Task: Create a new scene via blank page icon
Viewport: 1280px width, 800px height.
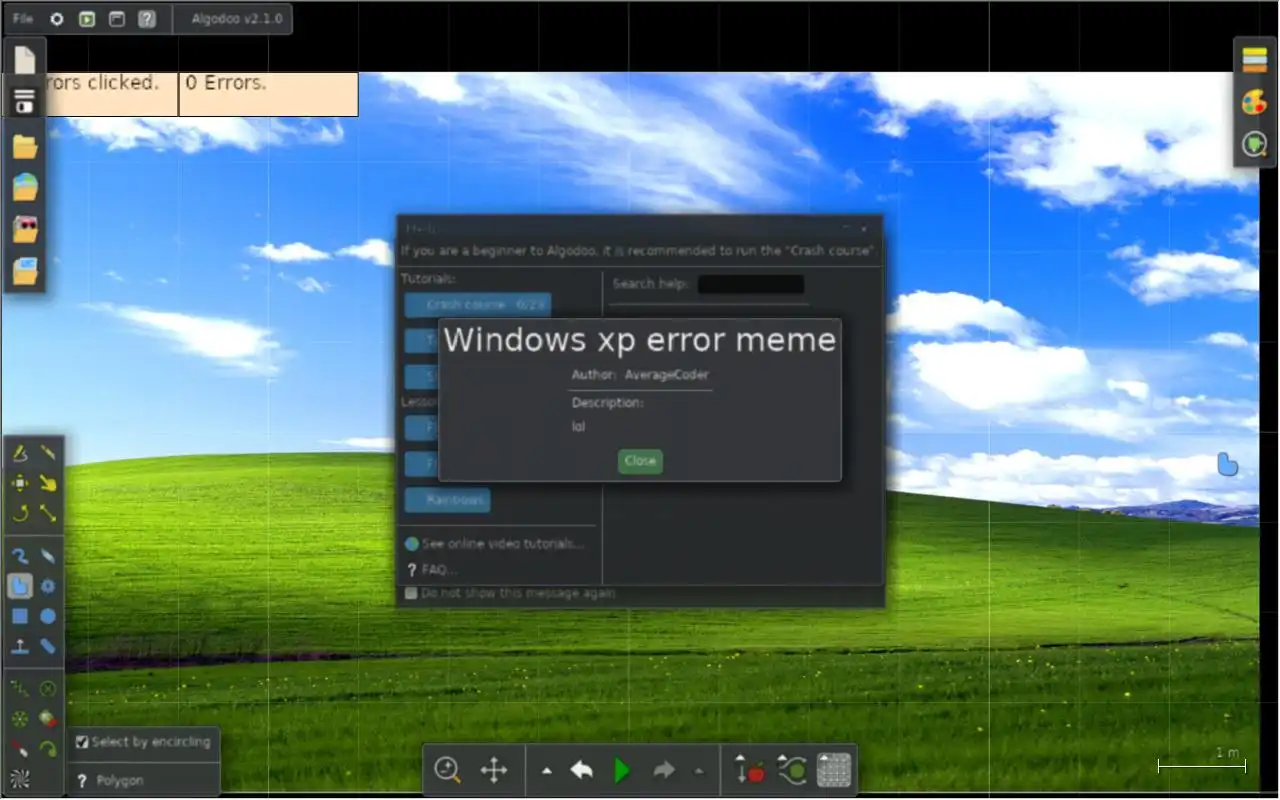Action: [x=25, y=59]
